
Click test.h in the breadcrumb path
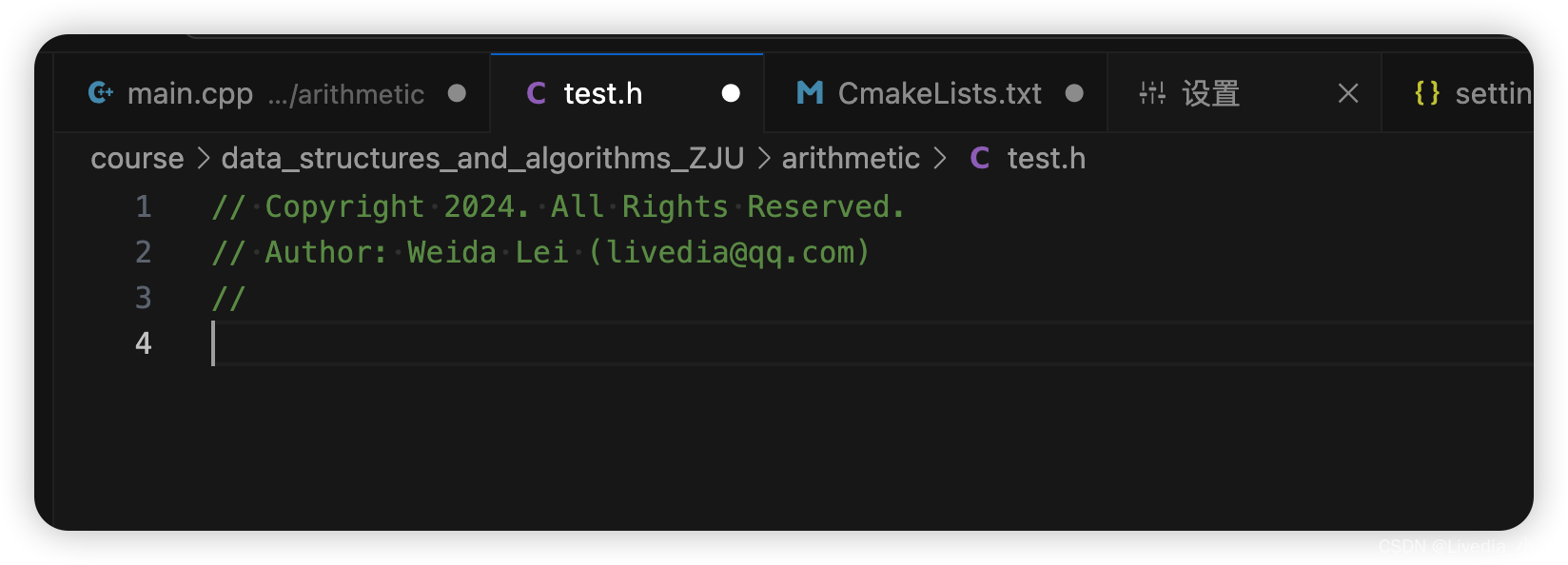(x=1046, y=159)
